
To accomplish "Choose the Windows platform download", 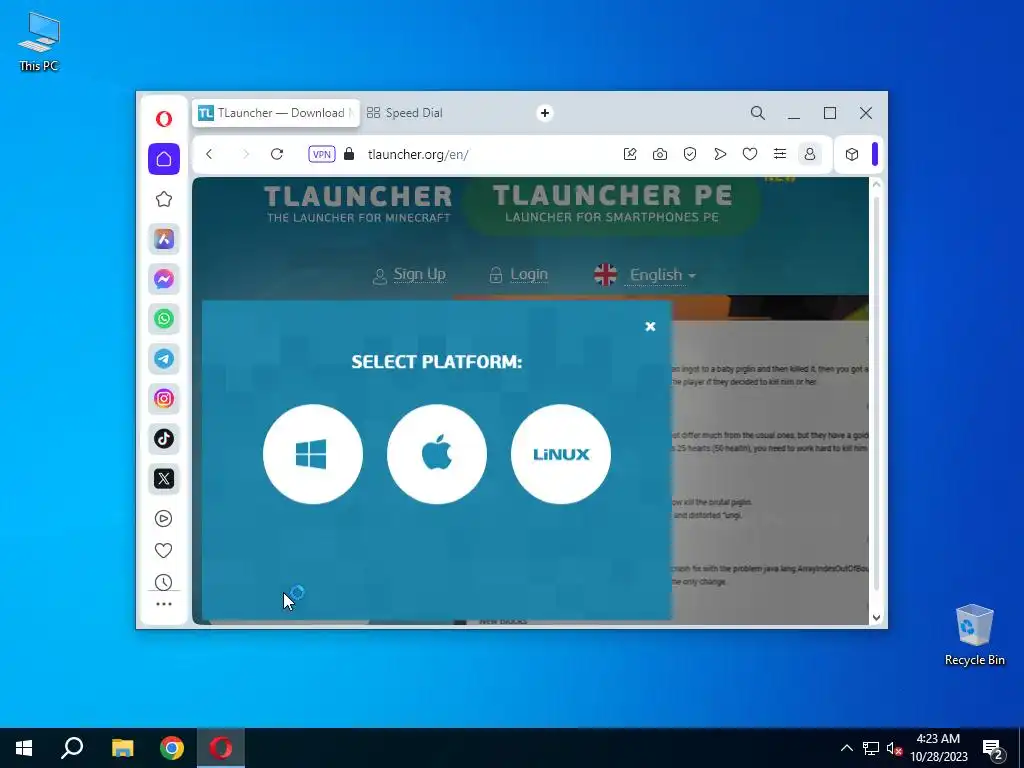I will [312, 454].
